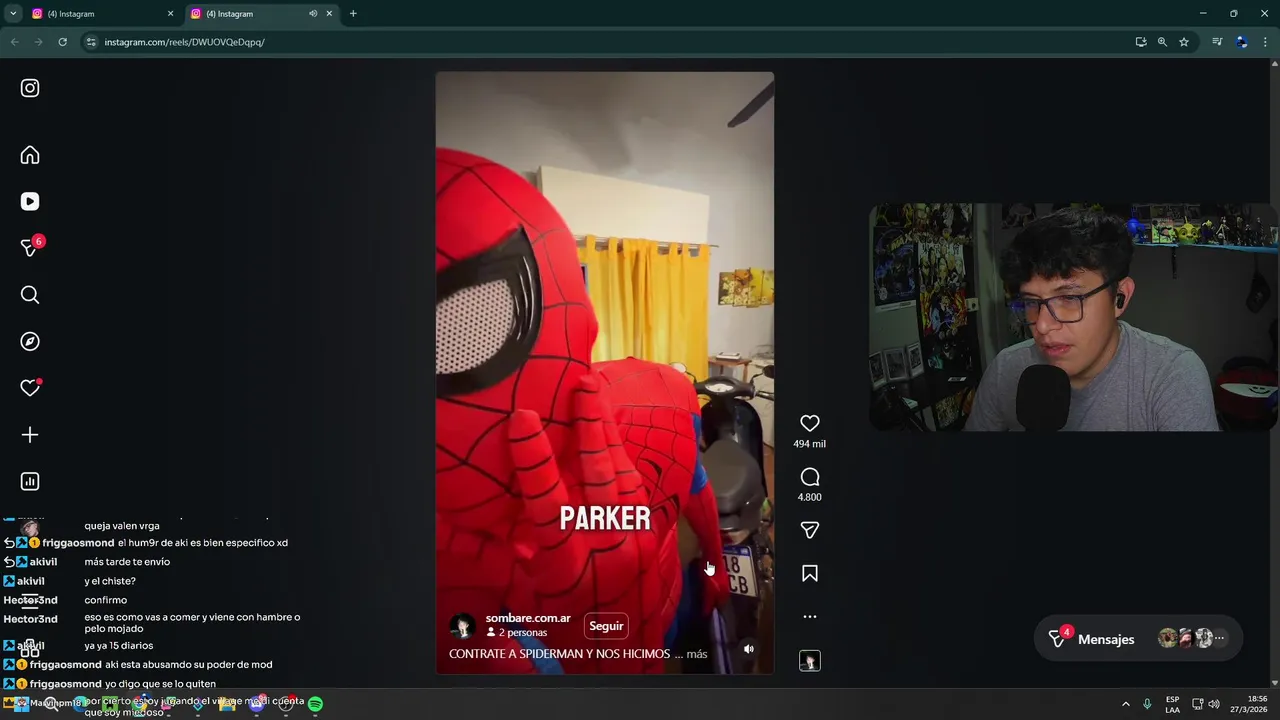Create a new post with the plus icon
This screenshot has height=720, width=1280.
pyautogui.click(x=30, y=435)
